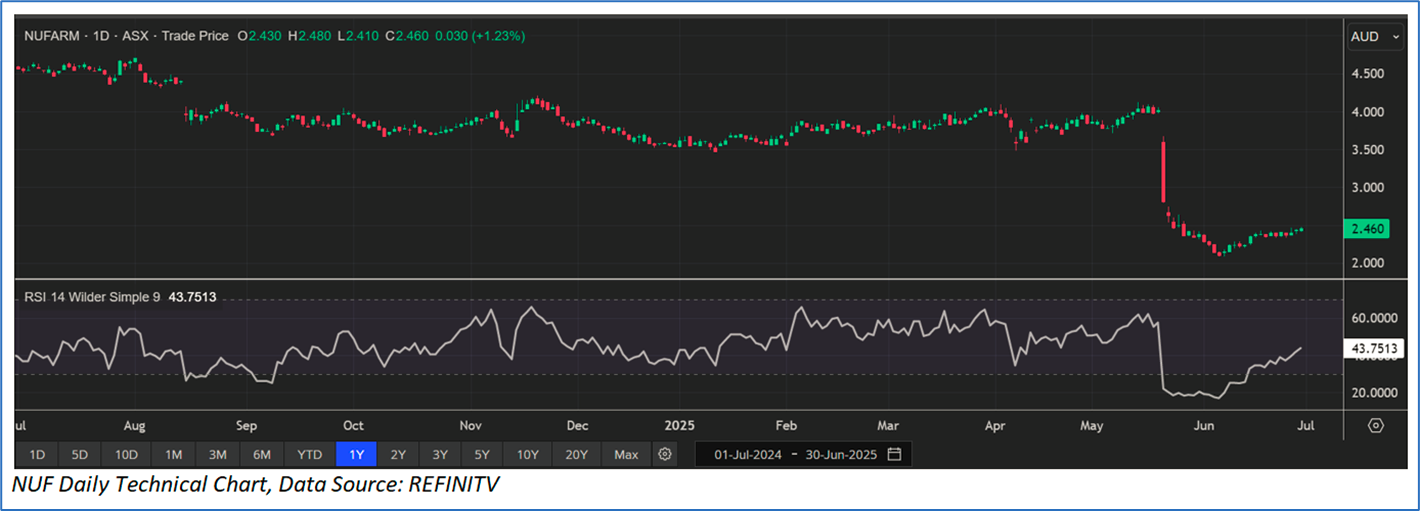Open range settings gear beside Max
1420x511 pixels.
[x=664, y=455]
